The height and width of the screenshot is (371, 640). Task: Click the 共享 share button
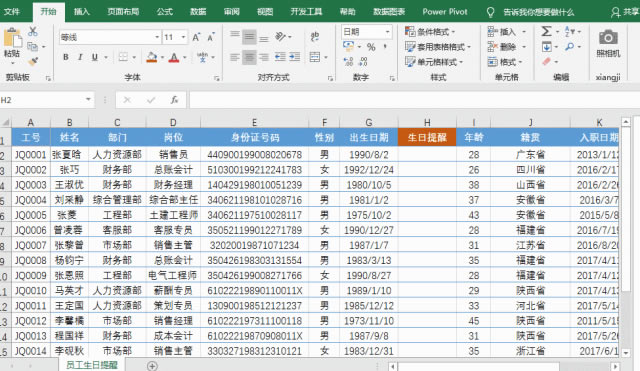point(626,12)
